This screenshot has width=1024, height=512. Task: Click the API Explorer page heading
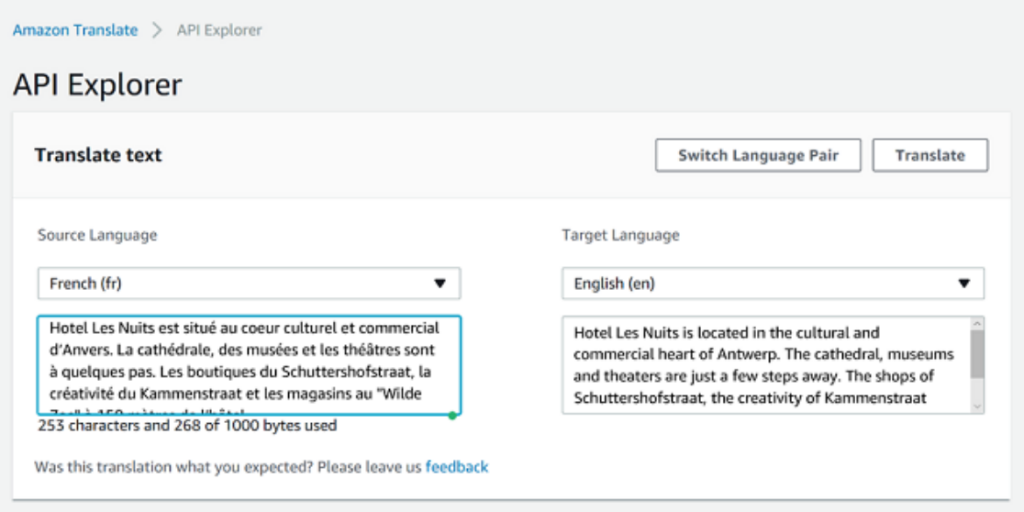97,85
